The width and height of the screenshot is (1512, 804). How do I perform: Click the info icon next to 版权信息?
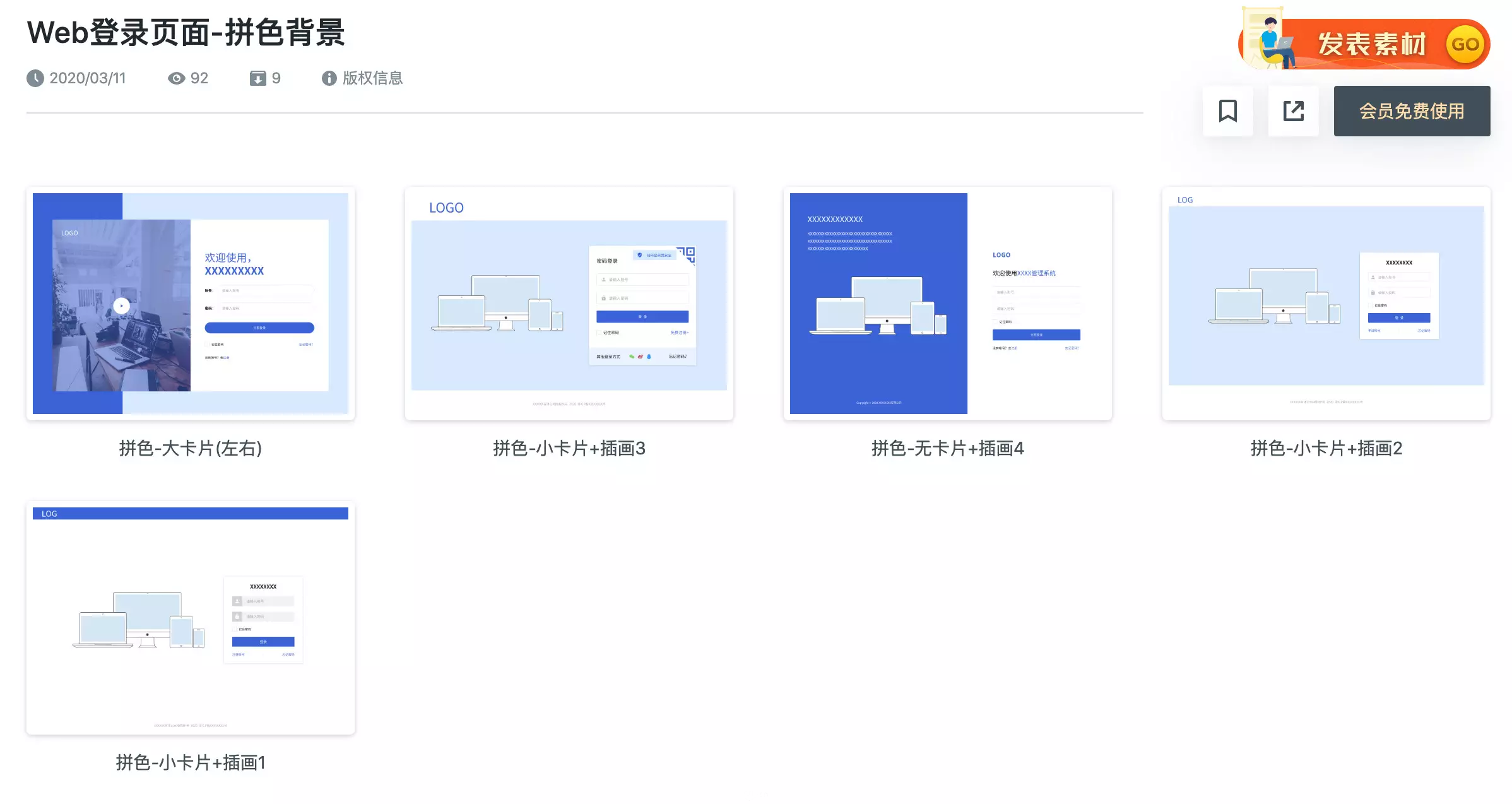point(329,78)
